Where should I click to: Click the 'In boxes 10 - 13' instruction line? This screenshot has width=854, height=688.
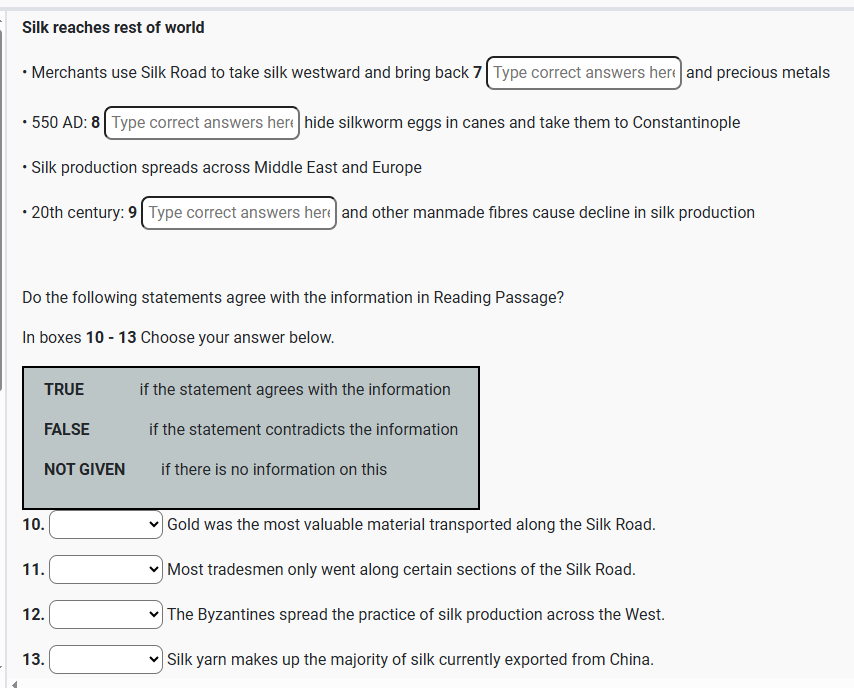click(178, 338)
